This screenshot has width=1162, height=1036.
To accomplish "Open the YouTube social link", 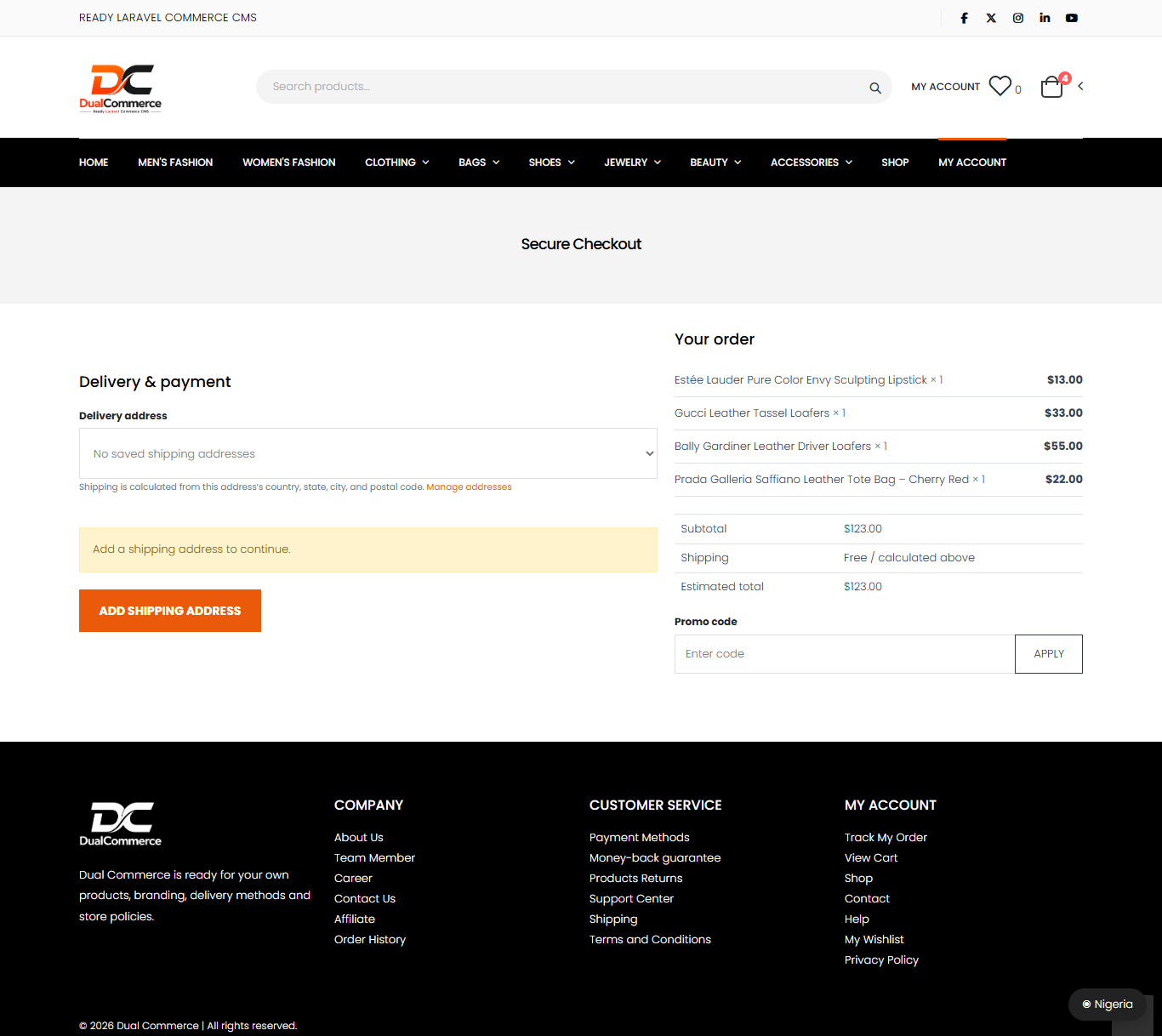I will 1072,18.
